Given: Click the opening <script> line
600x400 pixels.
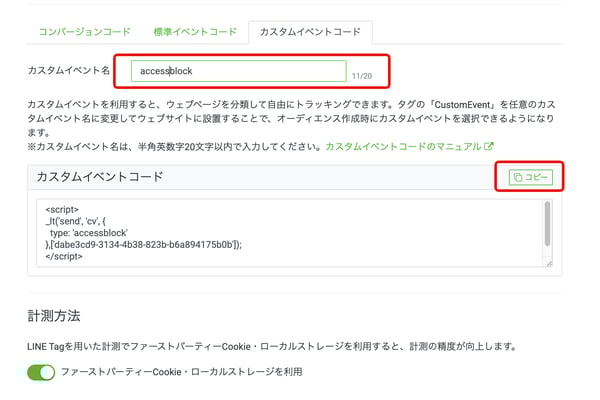Looking at the screenshot, I should pos(62,209).
